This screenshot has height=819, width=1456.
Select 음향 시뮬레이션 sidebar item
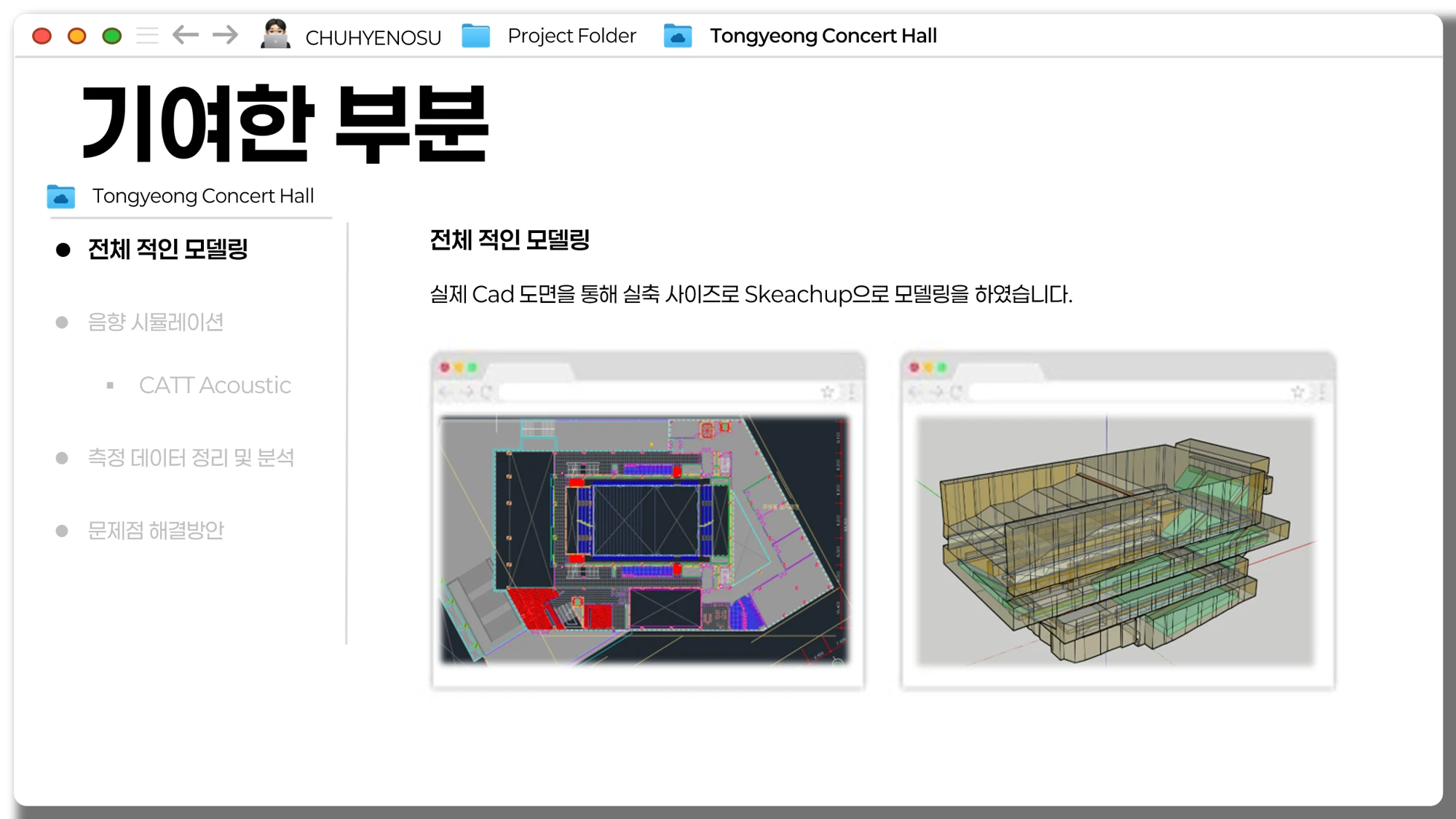click(x=155, y=323)
